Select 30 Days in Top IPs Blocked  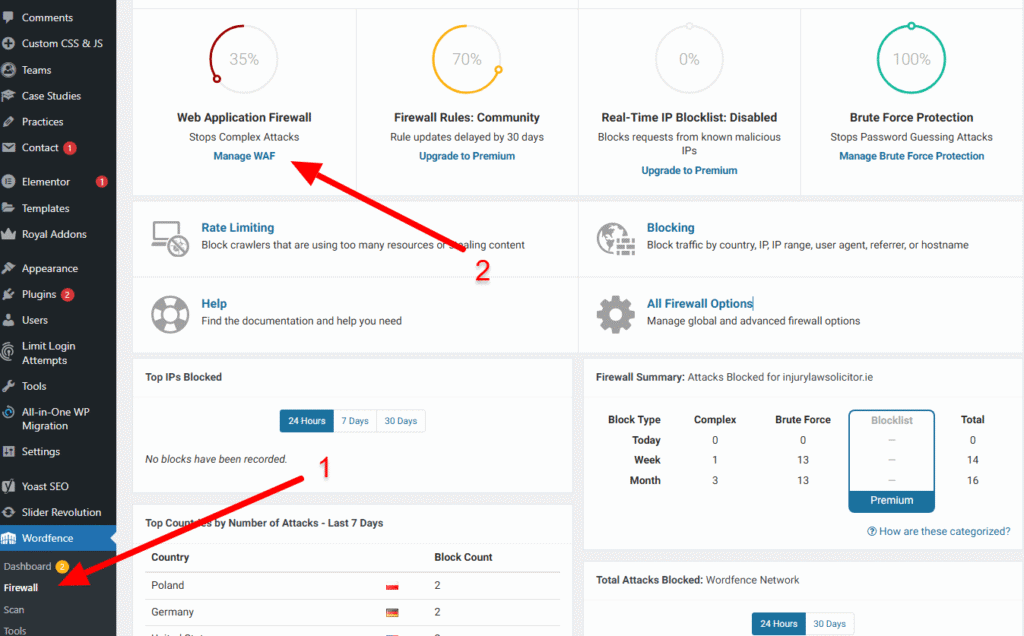click(x=400, y=421)
